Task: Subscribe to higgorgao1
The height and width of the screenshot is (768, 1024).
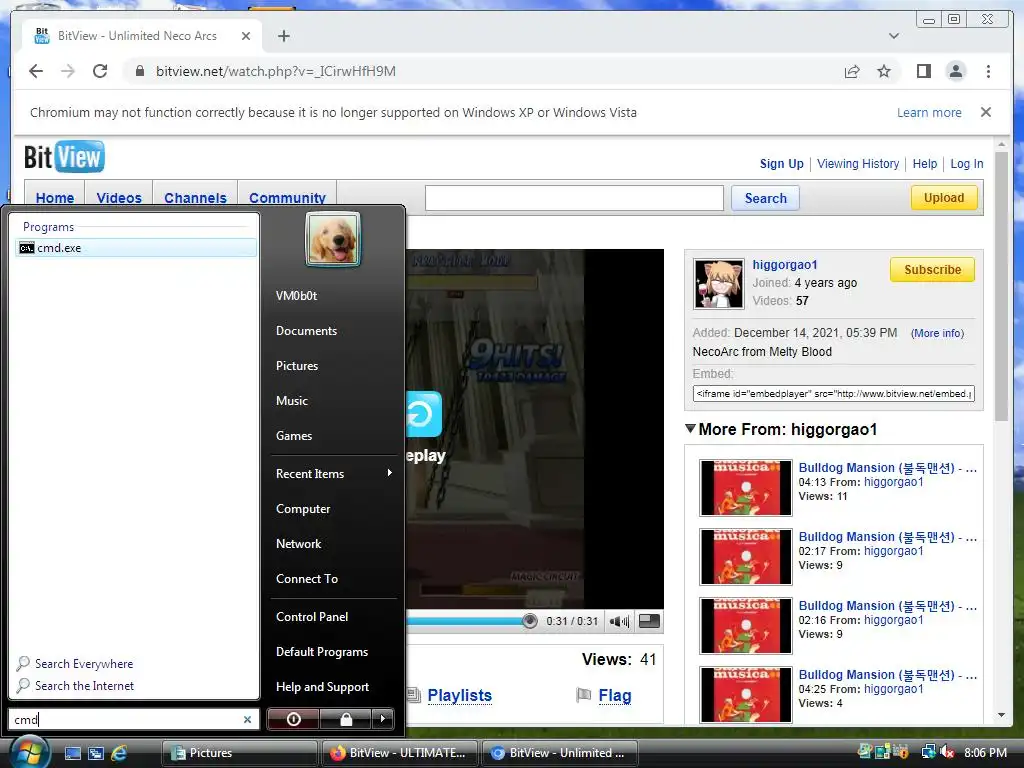Action: click(932, 269)
